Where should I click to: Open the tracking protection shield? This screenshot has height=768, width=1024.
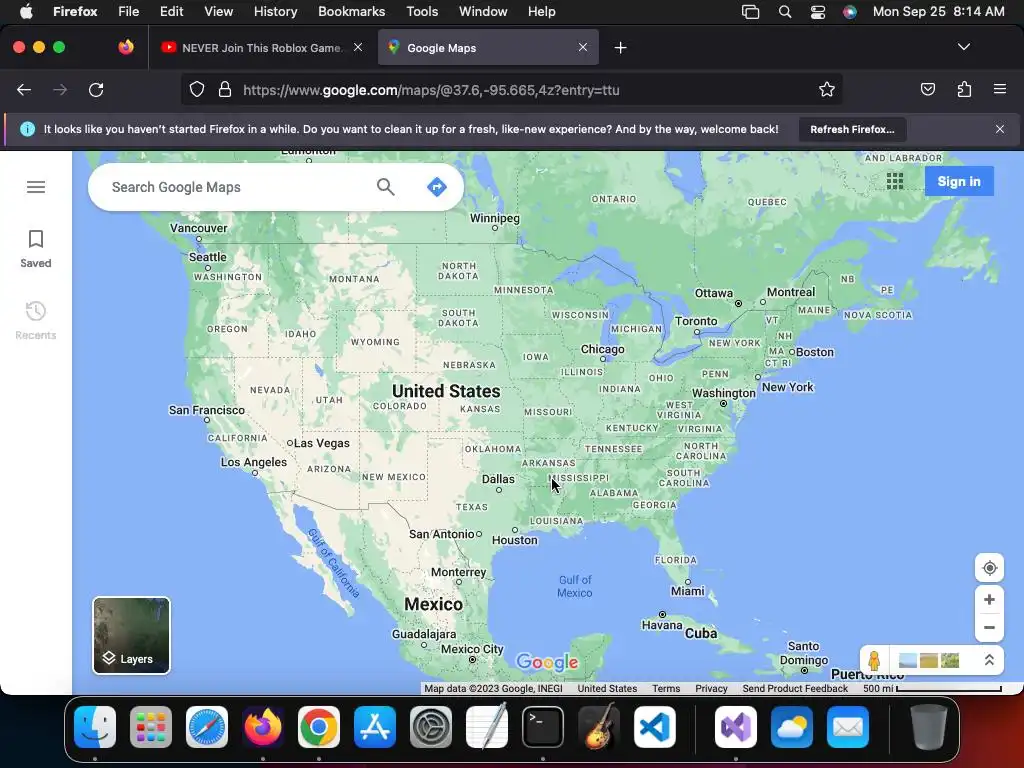point(197,90)
